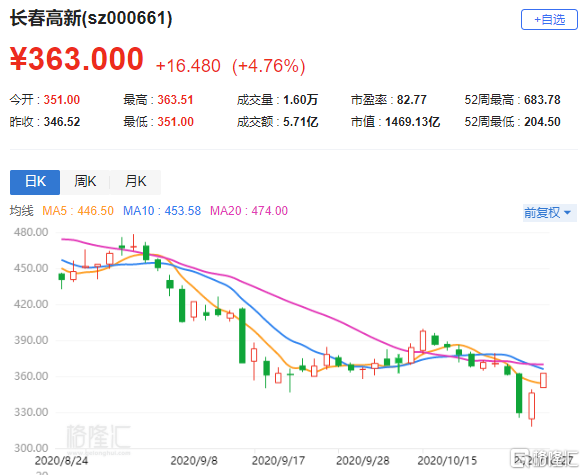Click the 480.00 y-axis label
The image size is (585, 475).
pyautogui.click(x=31, y=232)
